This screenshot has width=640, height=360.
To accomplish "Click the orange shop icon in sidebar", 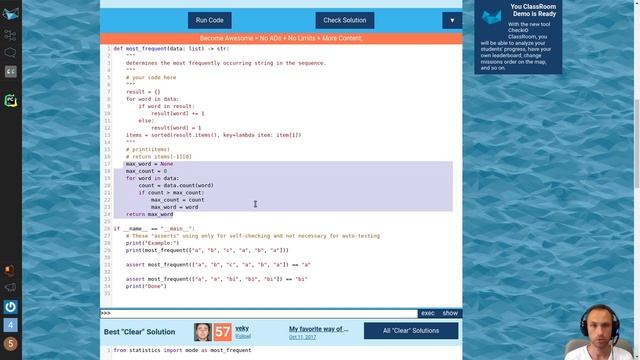I will click(x=10, y=270).
